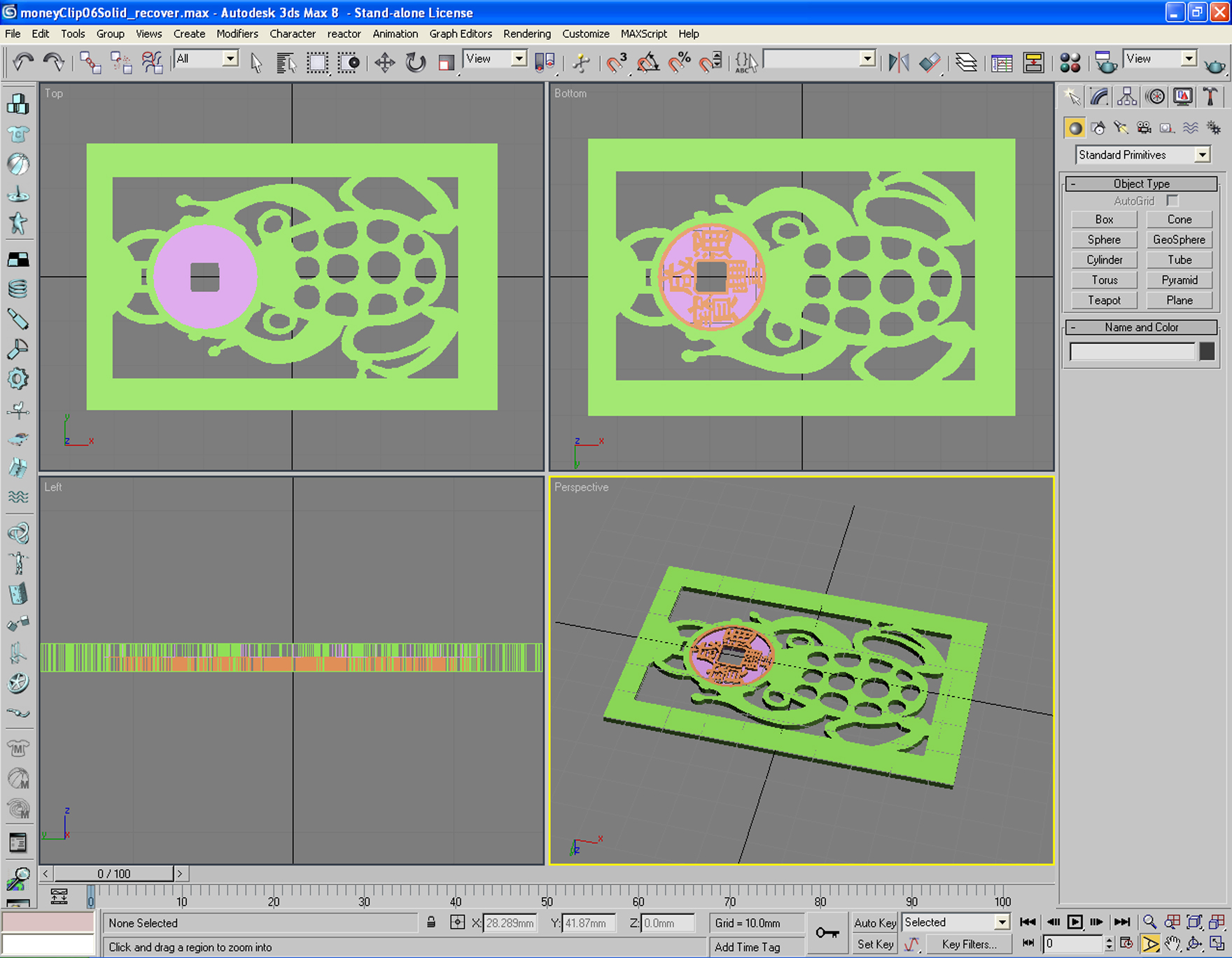Click the Redo arrow in the main toolbar
1232x958 pixels.
[53, 62]
